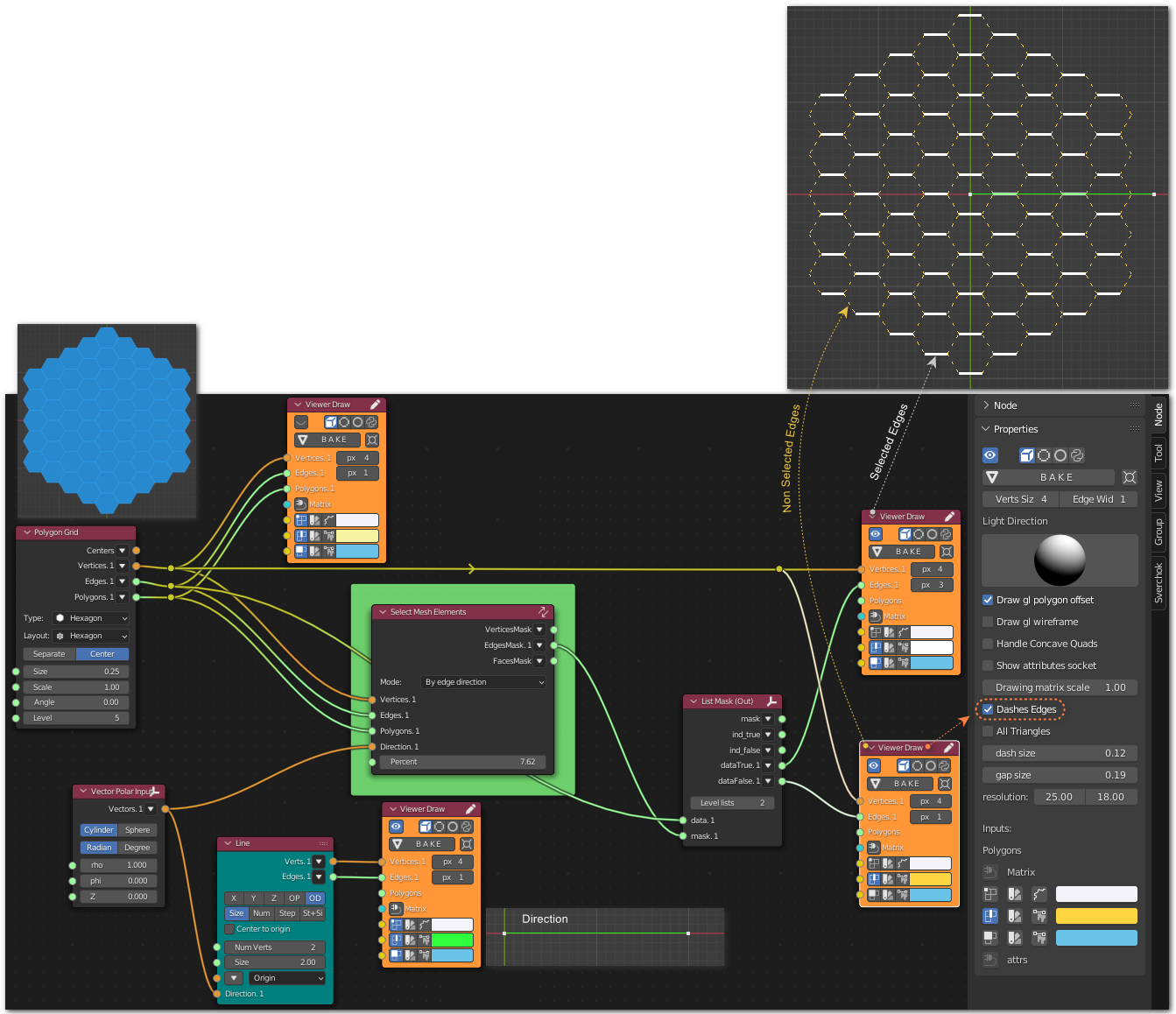
Task: Click center-pivot icon on the top-left Viewer Draw node
Action: 372,440
